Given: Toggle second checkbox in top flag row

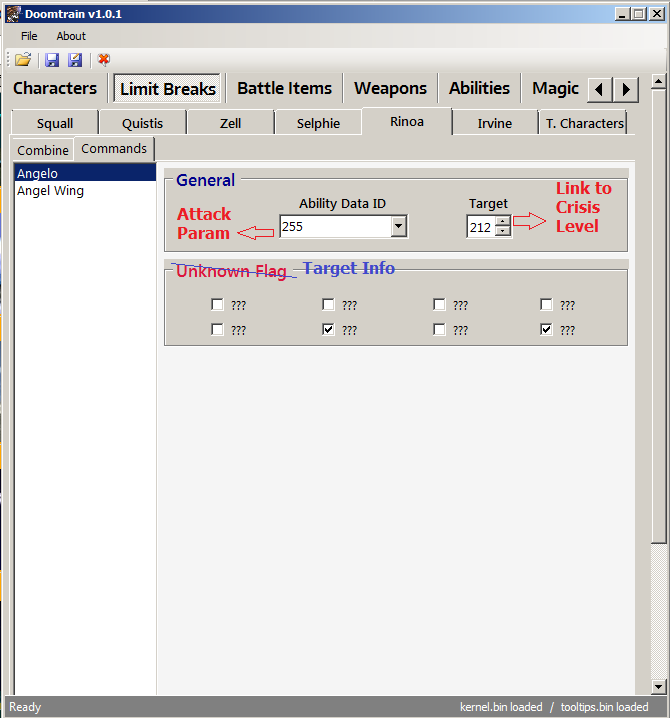Looking at the screenshot, I should 328,305.
